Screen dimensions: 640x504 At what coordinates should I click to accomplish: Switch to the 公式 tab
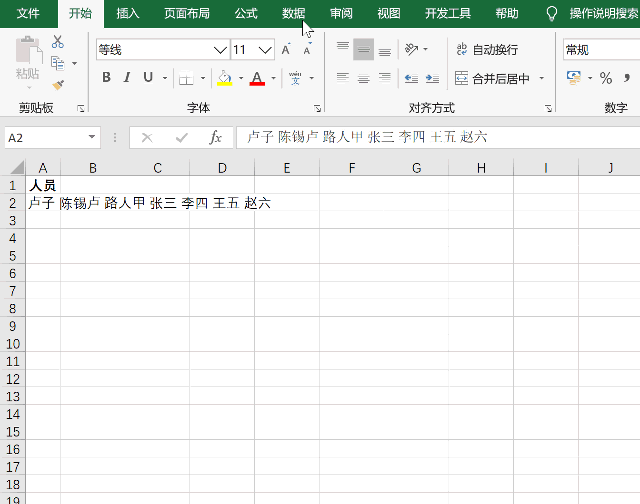click(x=246, y=13)
